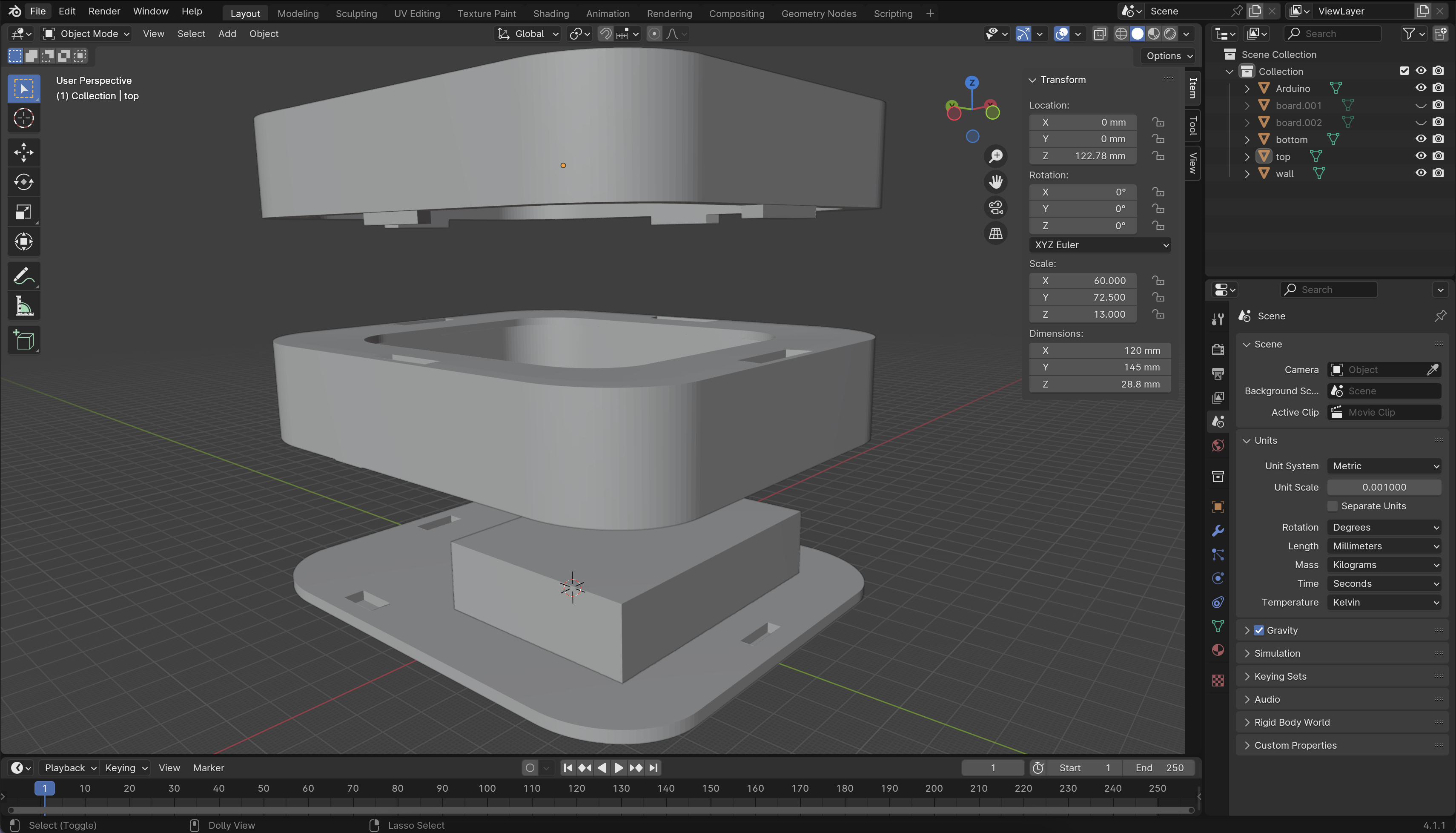Select the Scale tool
Screen dimensions: 1456x833
pos(23,212)
